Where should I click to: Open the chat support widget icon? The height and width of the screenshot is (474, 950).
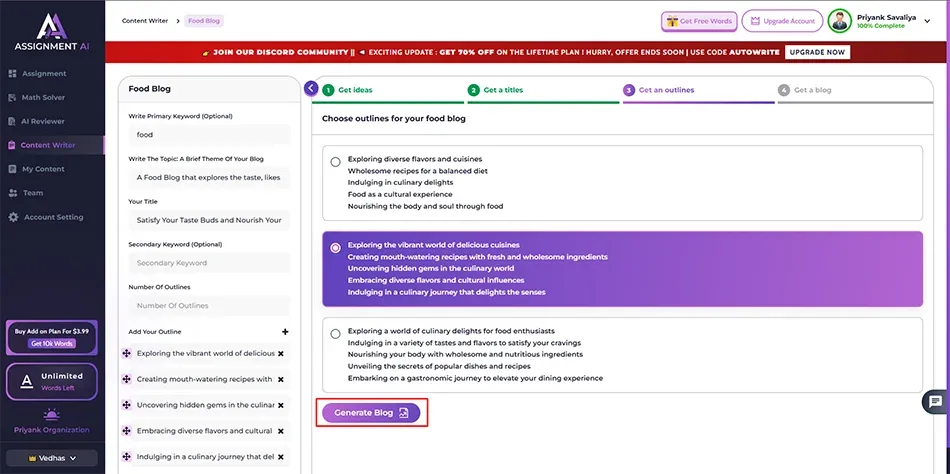pyautogui.click(x=935, y=402)
